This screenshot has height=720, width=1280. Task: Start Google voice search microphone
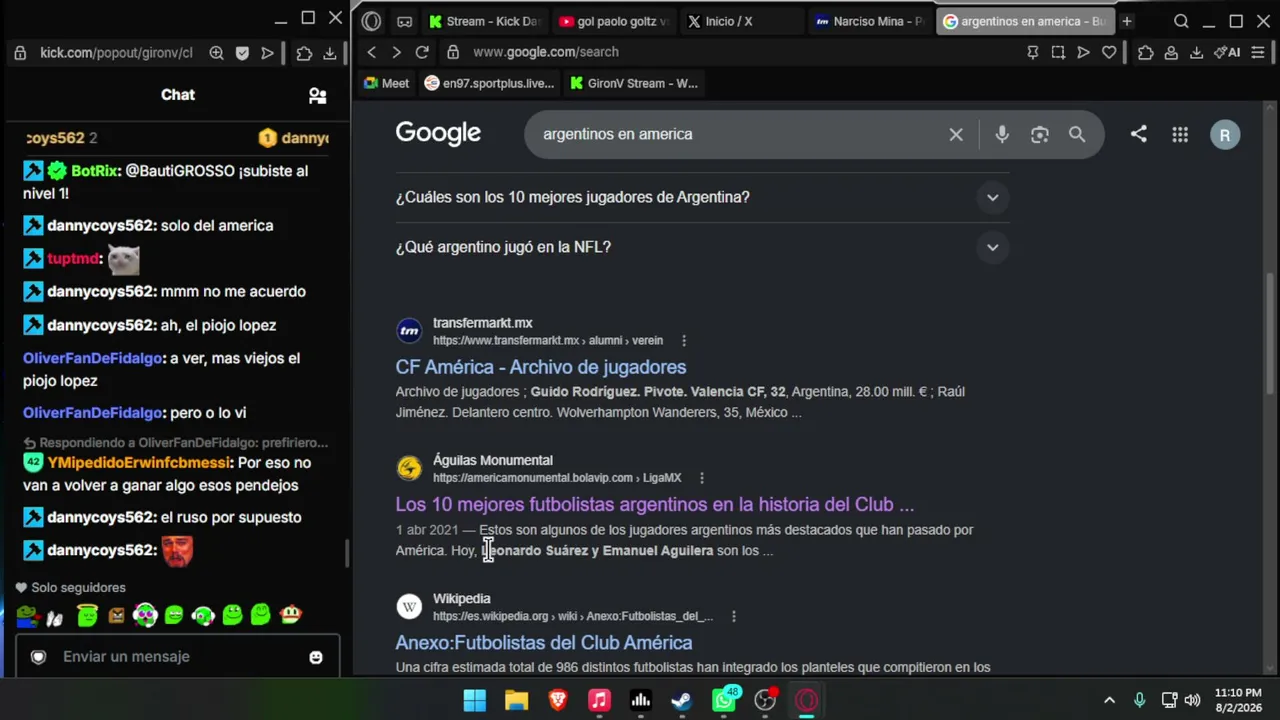(1002, 134)
